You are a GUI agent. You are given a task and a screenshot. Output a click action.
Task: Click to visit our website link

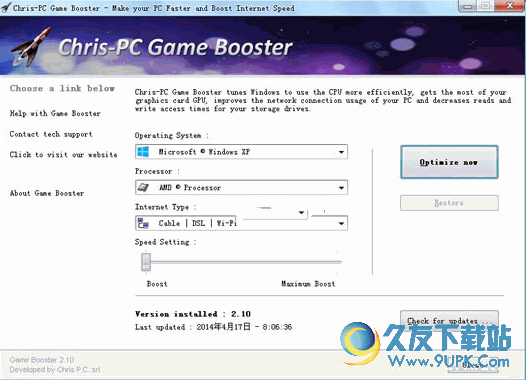(x=63, y=155)
